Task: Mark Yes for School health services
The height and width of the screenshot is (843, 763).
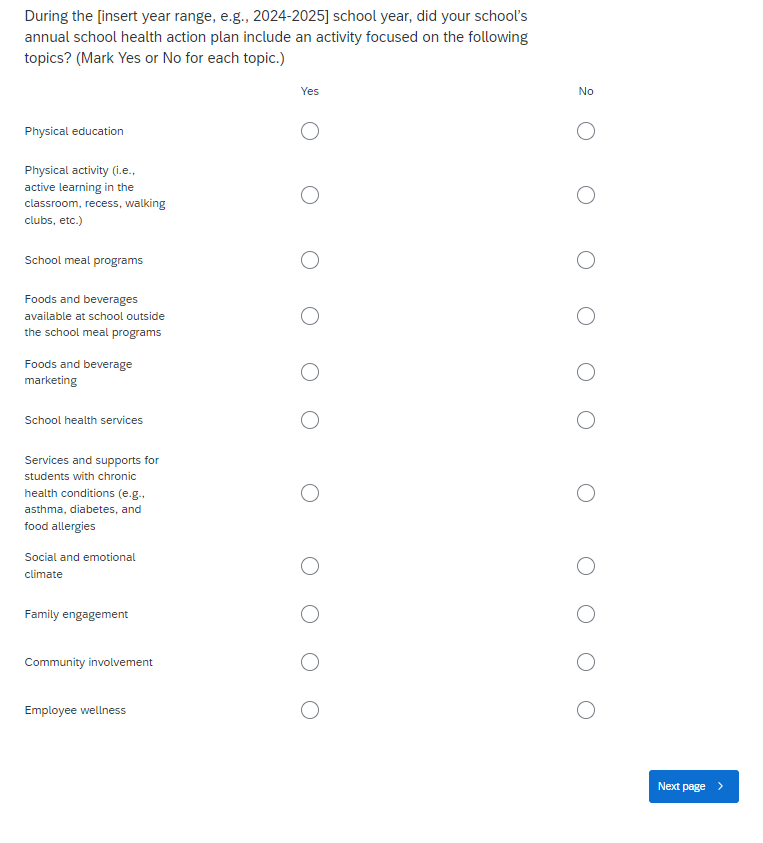Action: [310, 420]
